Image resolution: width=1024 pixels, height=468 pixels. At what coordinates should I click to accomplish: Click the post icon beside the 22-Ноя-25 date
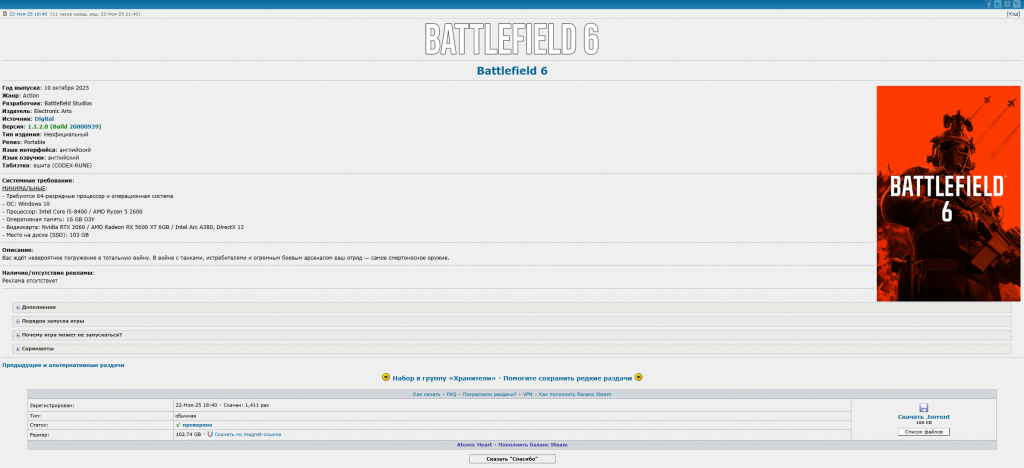click(5, 13)
